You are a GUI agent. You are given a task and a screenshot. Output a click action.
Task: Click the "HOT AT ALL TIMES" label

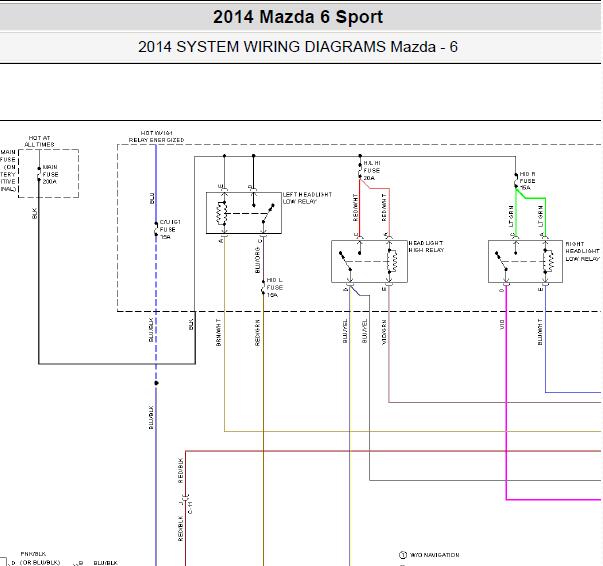(x=40, y=141)
